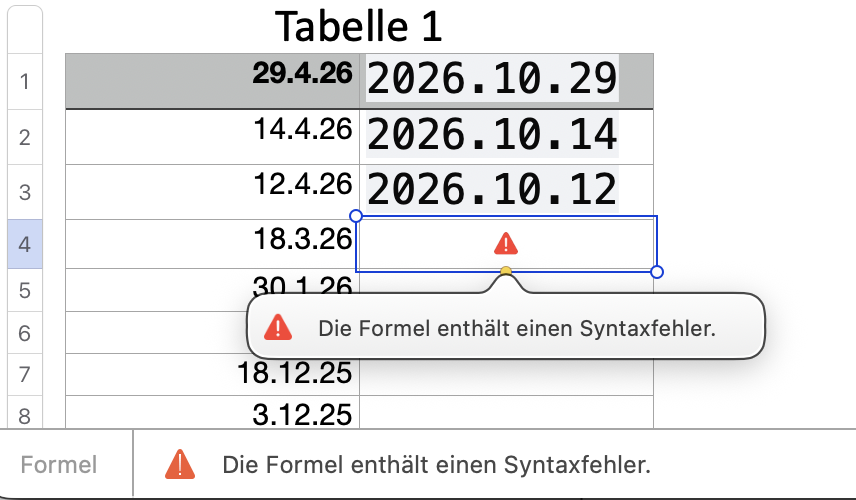
Task: Click the highlighted row 4 header
Action: (25, 244)
